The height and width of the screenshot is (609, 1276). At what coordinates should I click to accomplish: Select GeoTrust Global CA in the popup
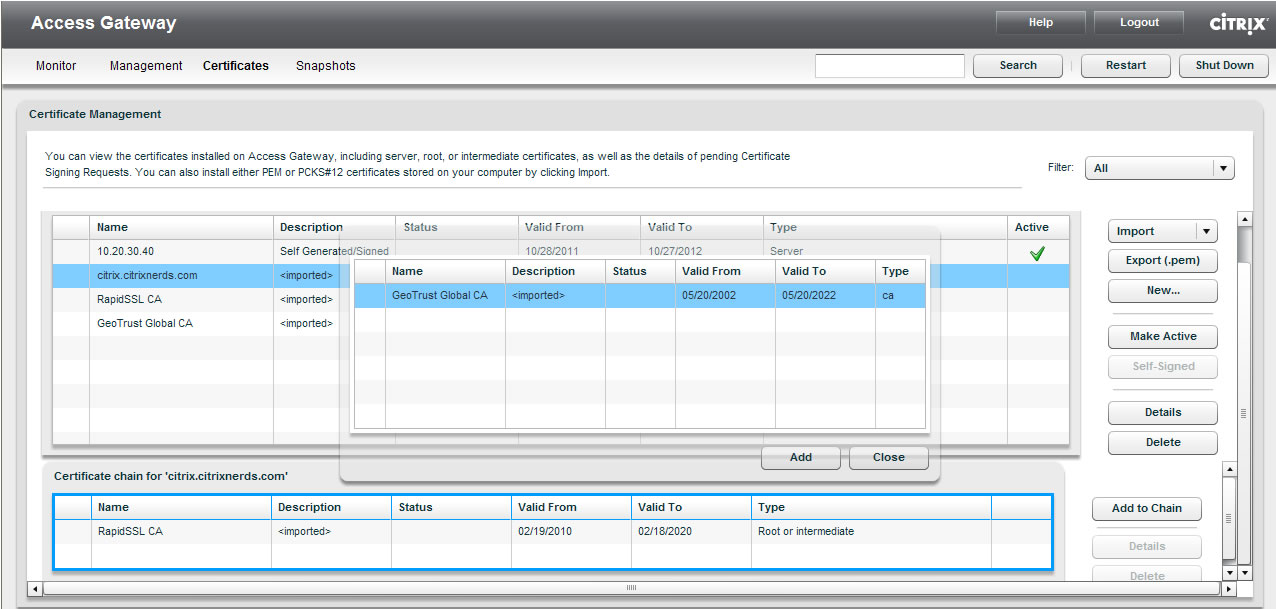pyautogui.click(x=640, y=296)
